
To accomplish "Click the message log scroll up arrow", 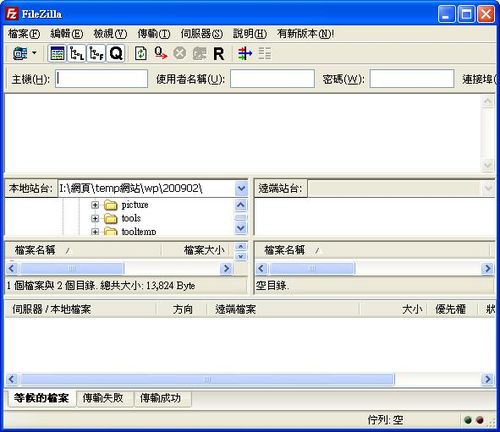I will [x=488, y=101].
